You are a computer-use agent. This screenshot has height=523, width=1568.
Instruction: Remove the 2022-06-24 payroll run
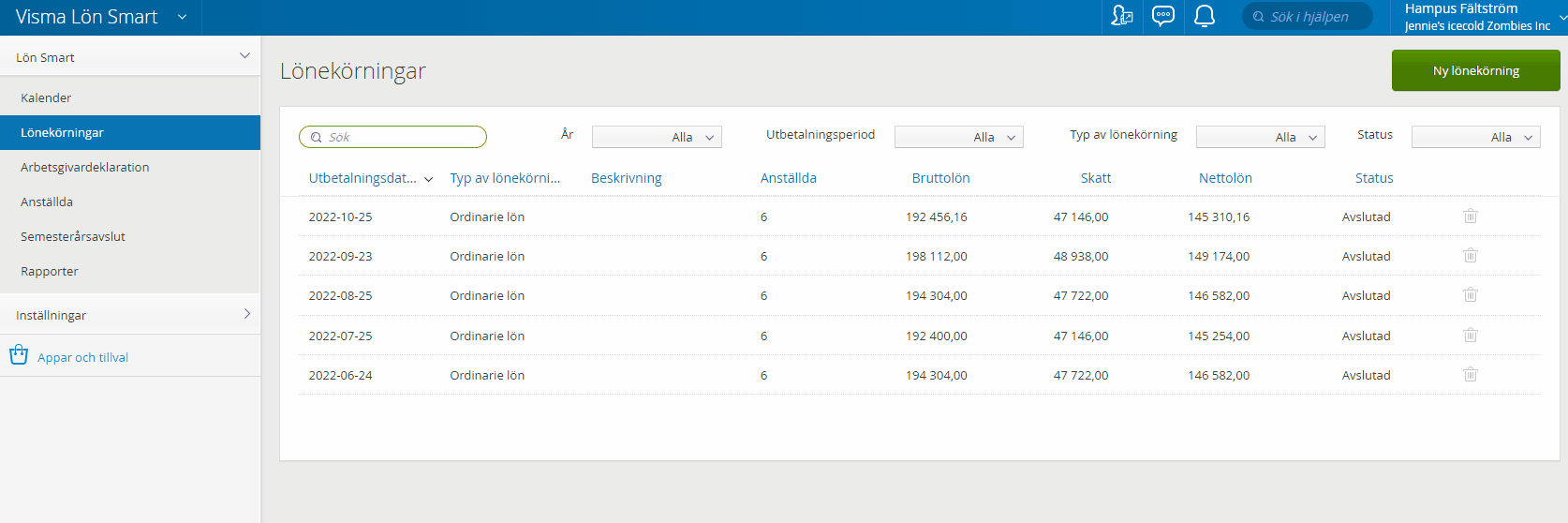click(1470, 375)
